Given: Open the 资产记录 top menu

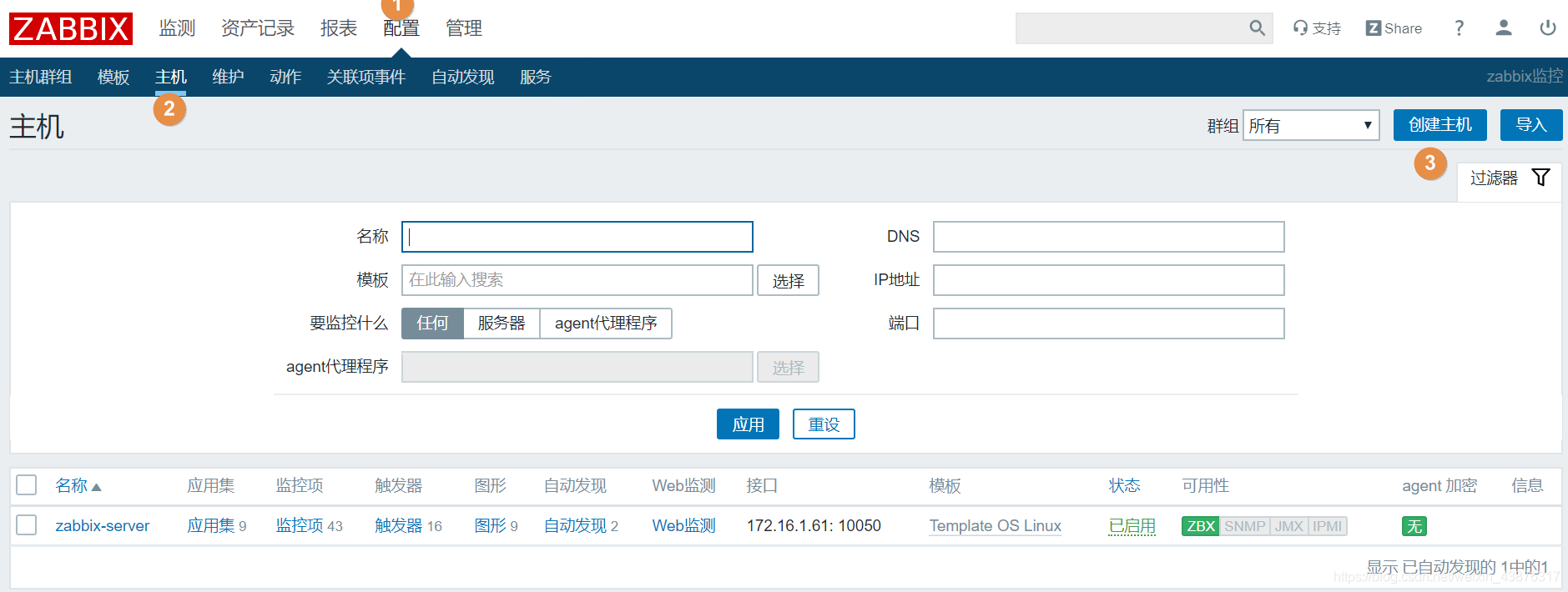Looking at the screenshot, I should [258, 28].
